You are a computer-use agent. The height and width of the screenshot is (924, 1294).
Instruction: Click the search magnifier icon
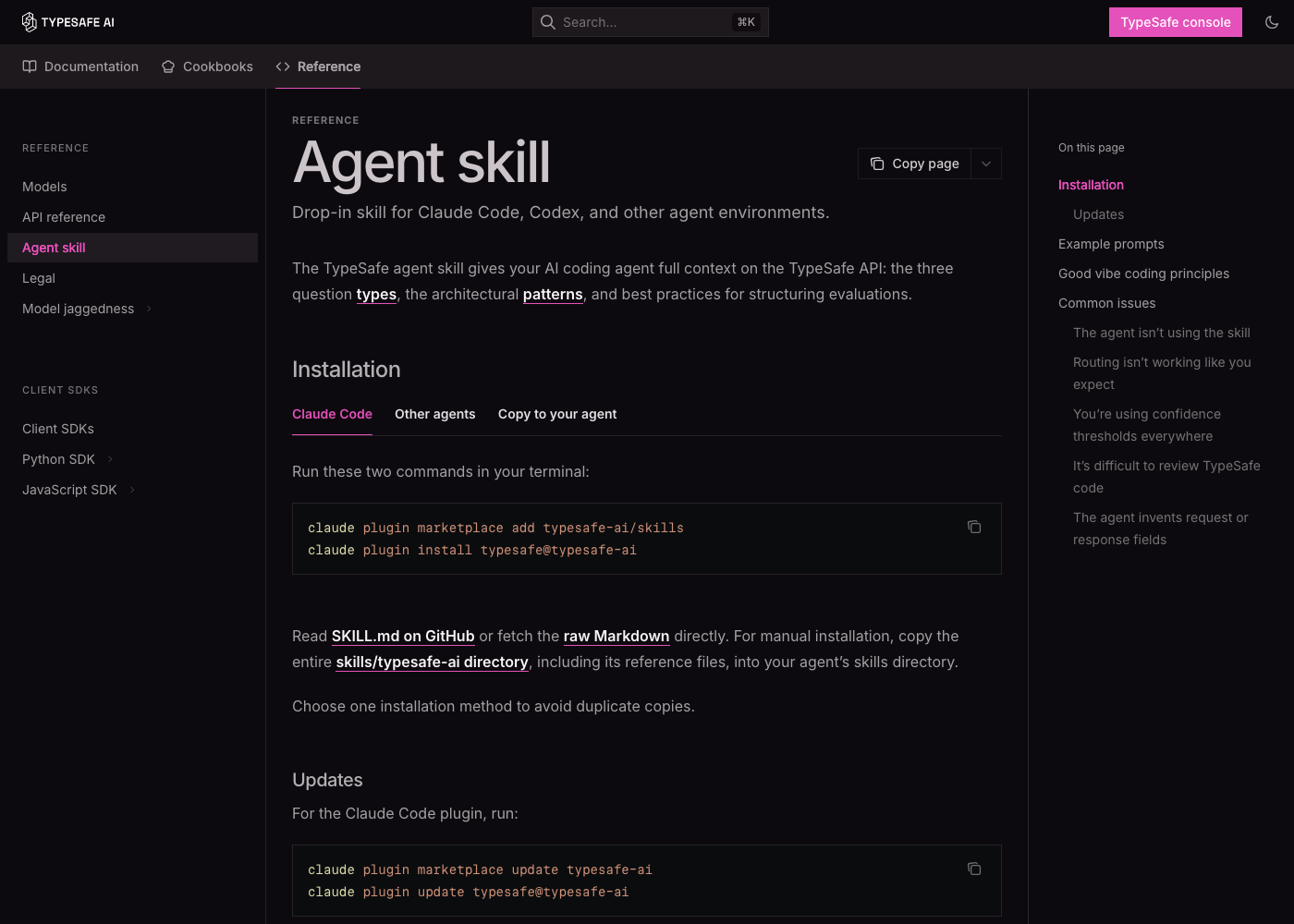(x=548, y=22)
